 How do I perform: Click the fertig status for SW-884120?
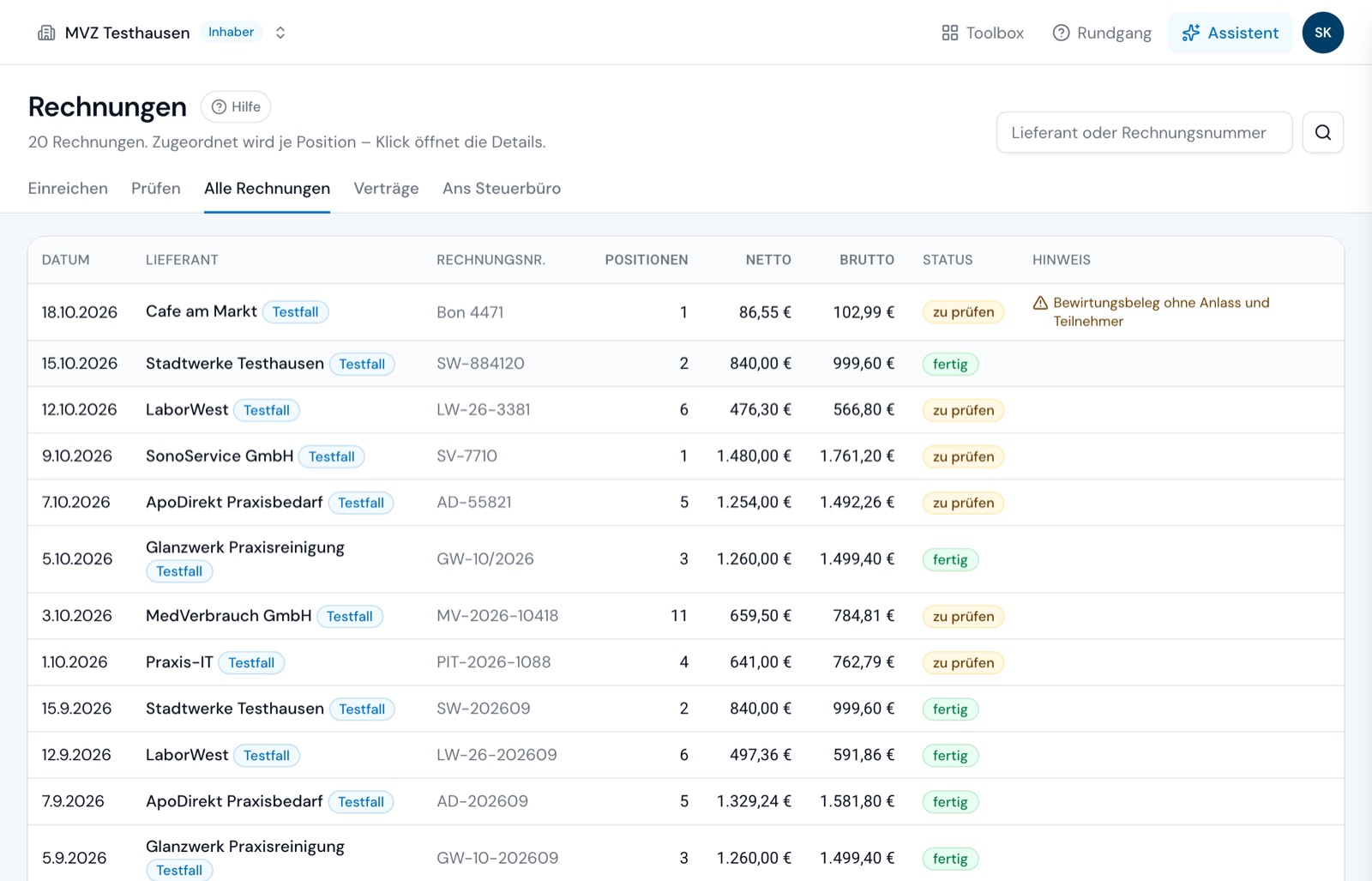tap(950, 364)
